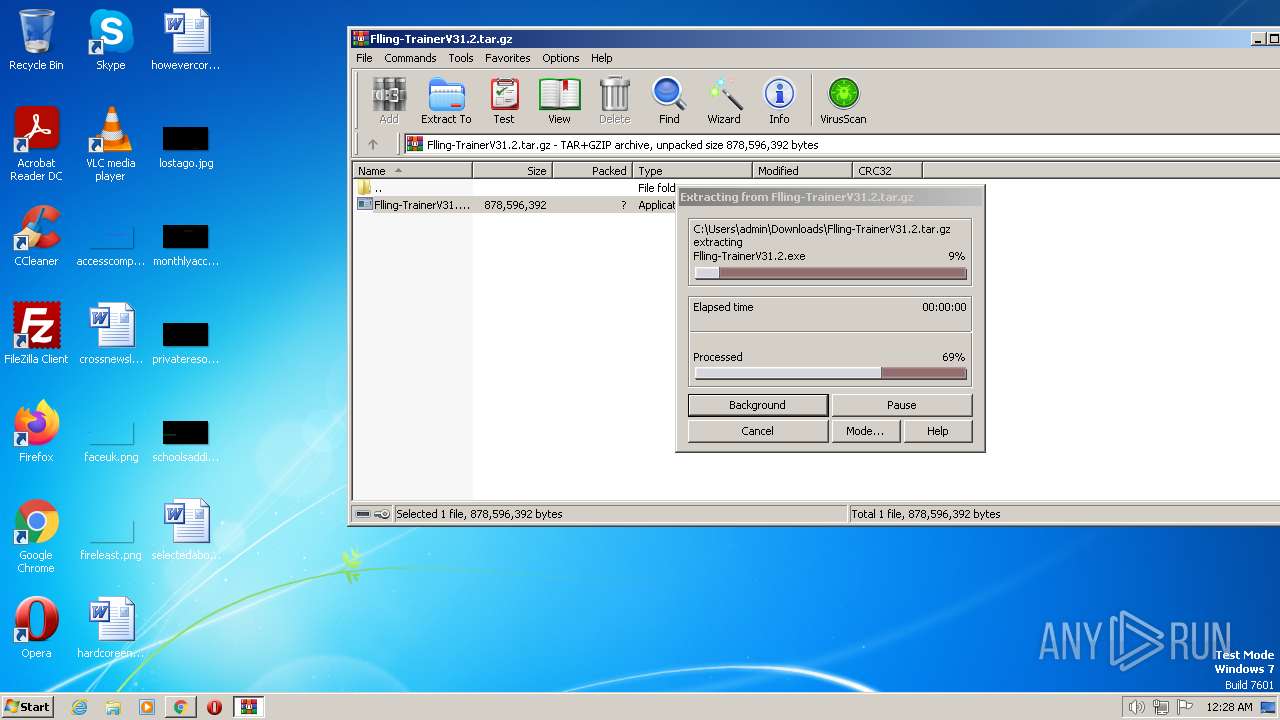Cancel the extraction
This screenshot has width=1280, height=720.
[757, 431]
